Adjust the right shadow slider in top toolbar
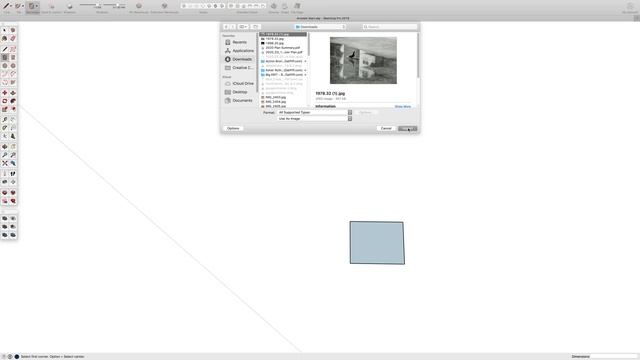This screenshot has height=360, width=640. [118, 5]
